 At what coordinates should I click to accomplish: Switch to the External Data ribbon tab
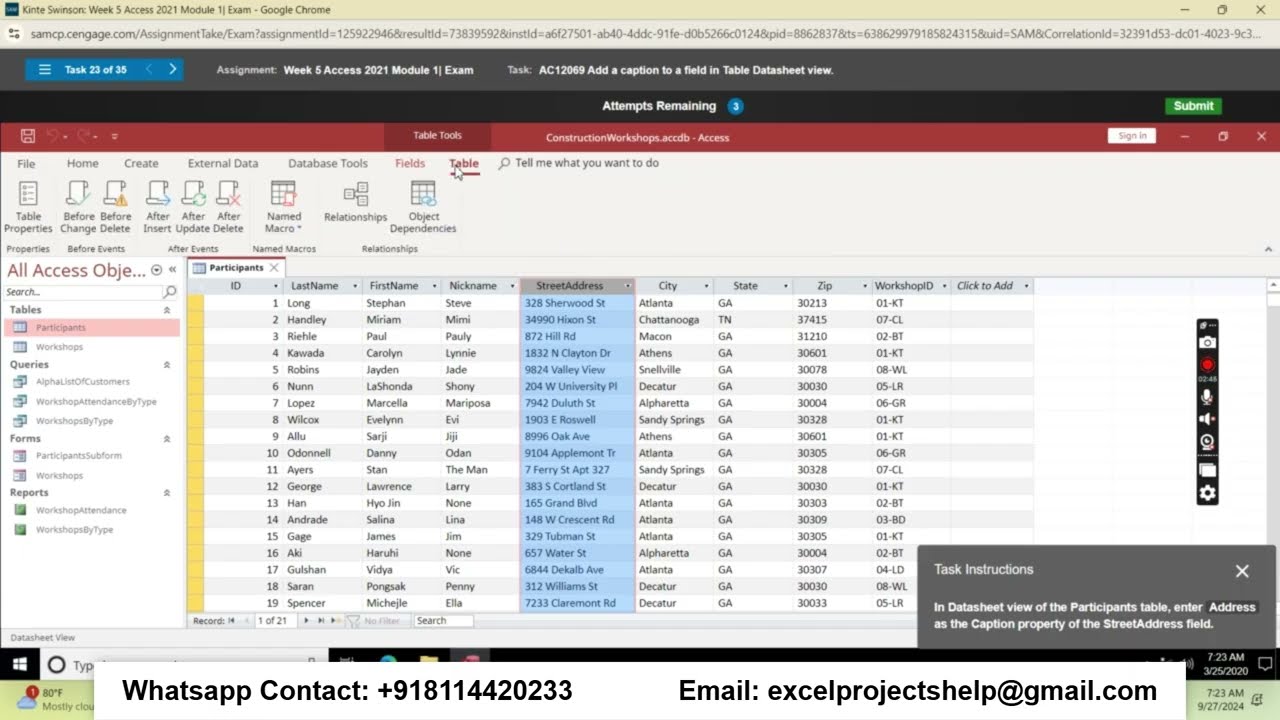[223, 163]
